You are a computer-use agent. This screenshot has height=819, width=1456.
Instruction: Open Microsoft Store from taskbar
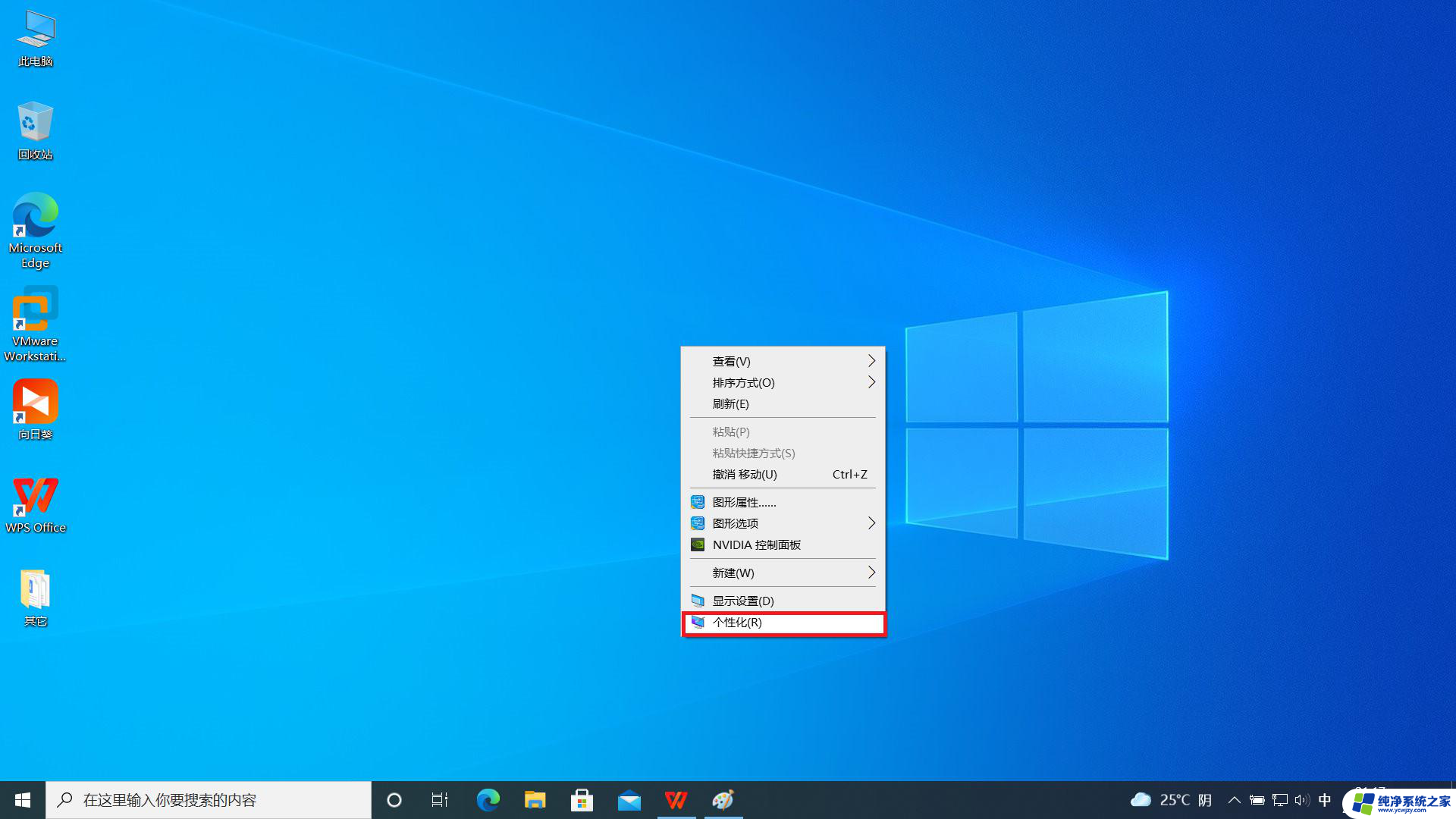(582, 800)
